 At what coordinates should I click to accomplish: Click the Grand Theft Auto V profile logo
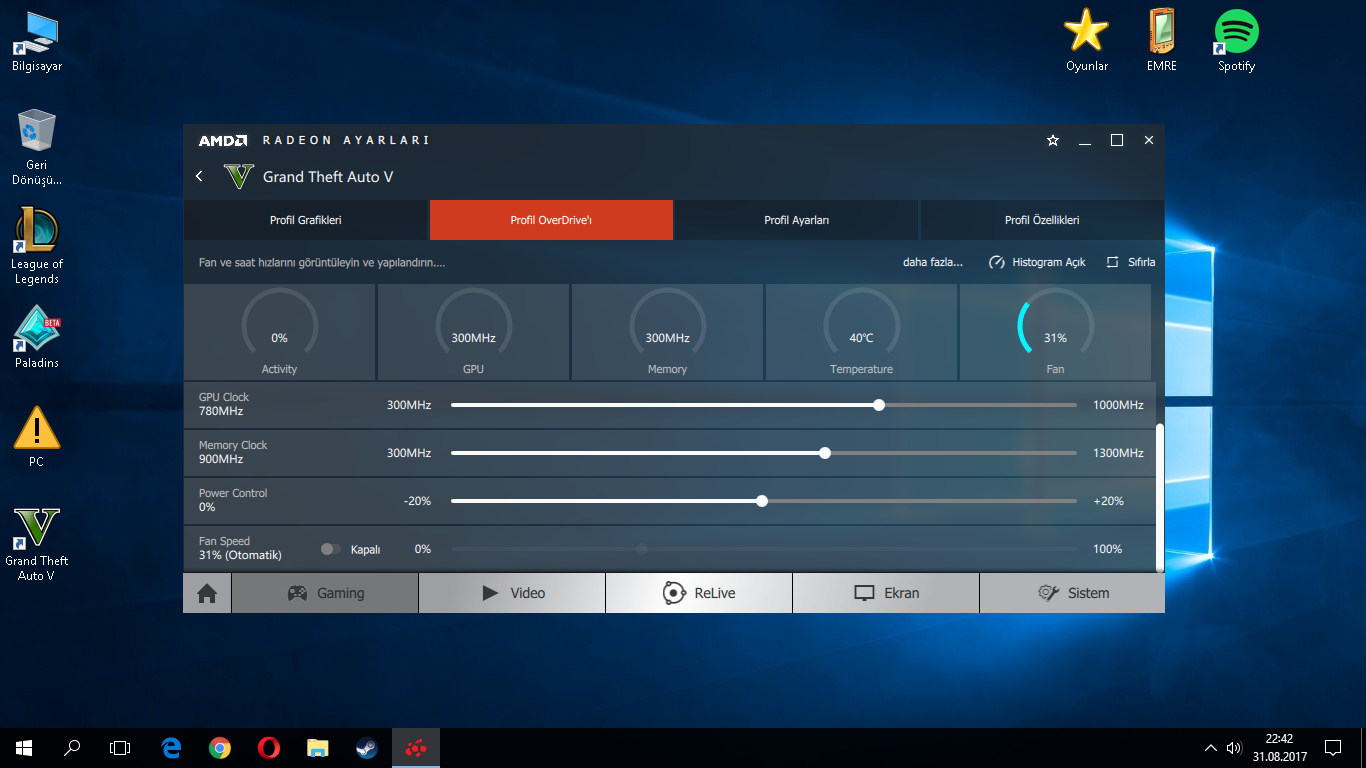238,176
